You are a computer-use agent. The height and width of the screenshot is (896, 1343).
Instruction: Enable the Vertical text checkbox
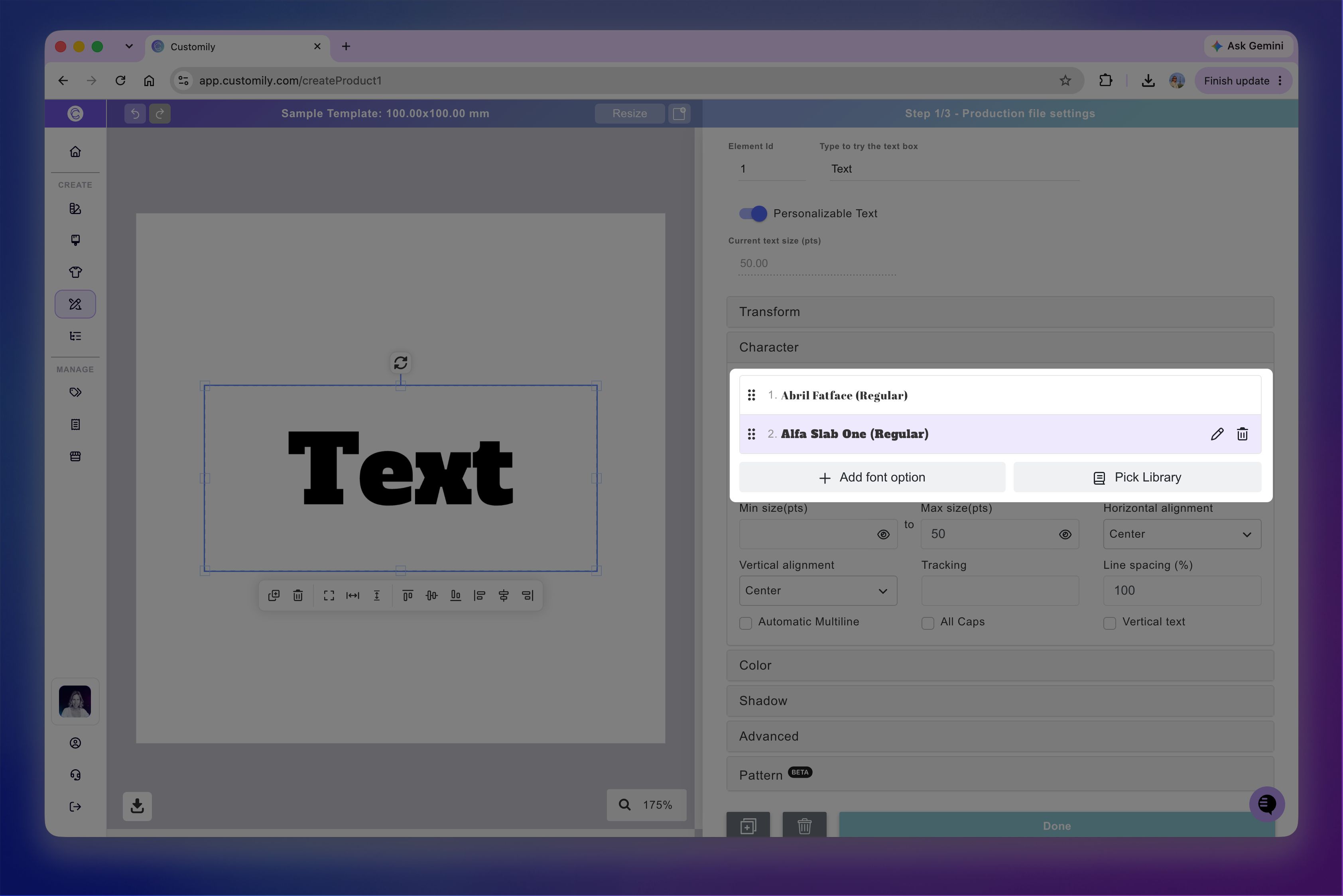click(1109, 623)
